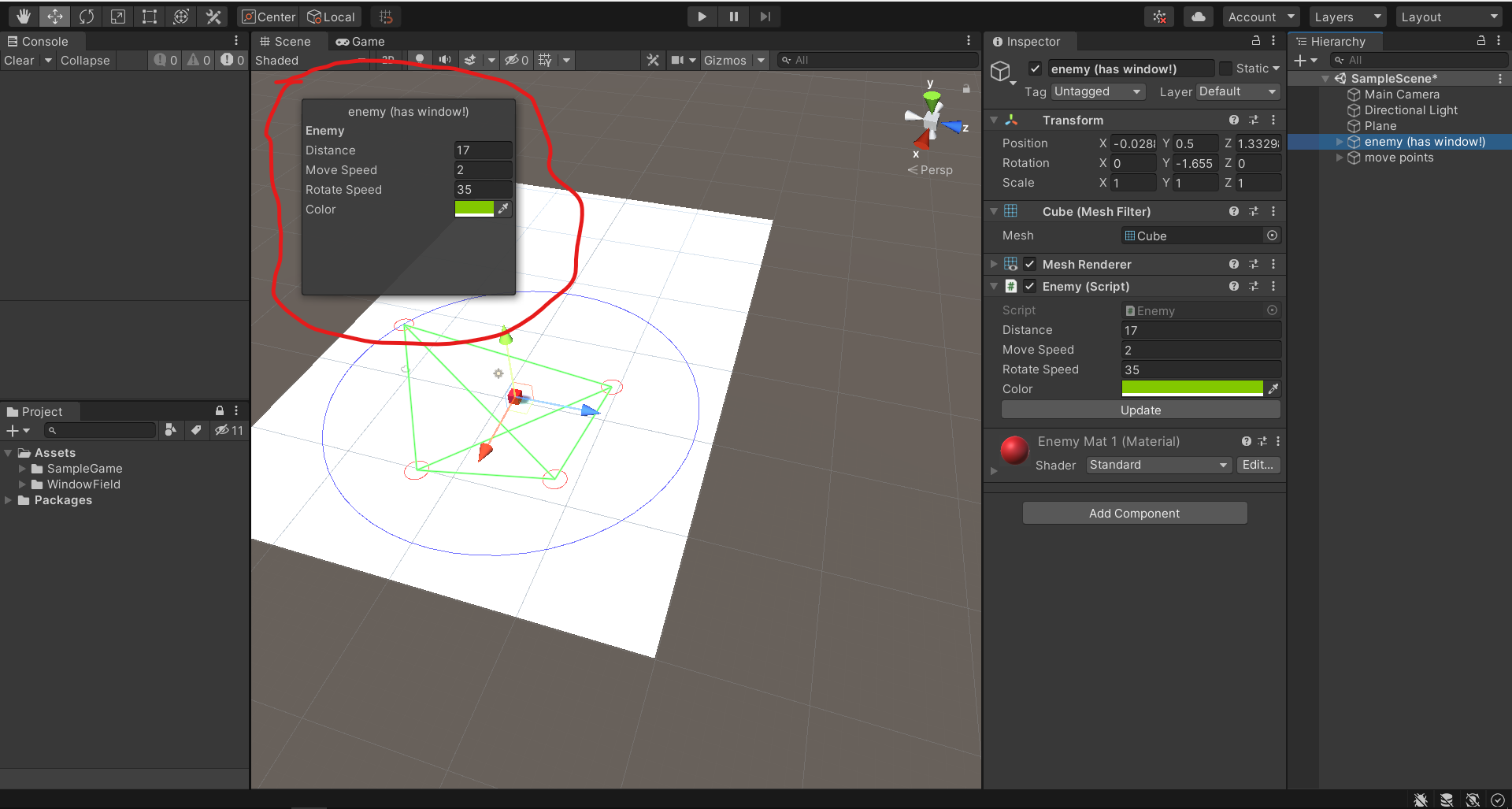Toggle Enemy script enabled checkbox
This screenshot has width=1512, height=809.
pyautogui.click(x=1030, y=286)
